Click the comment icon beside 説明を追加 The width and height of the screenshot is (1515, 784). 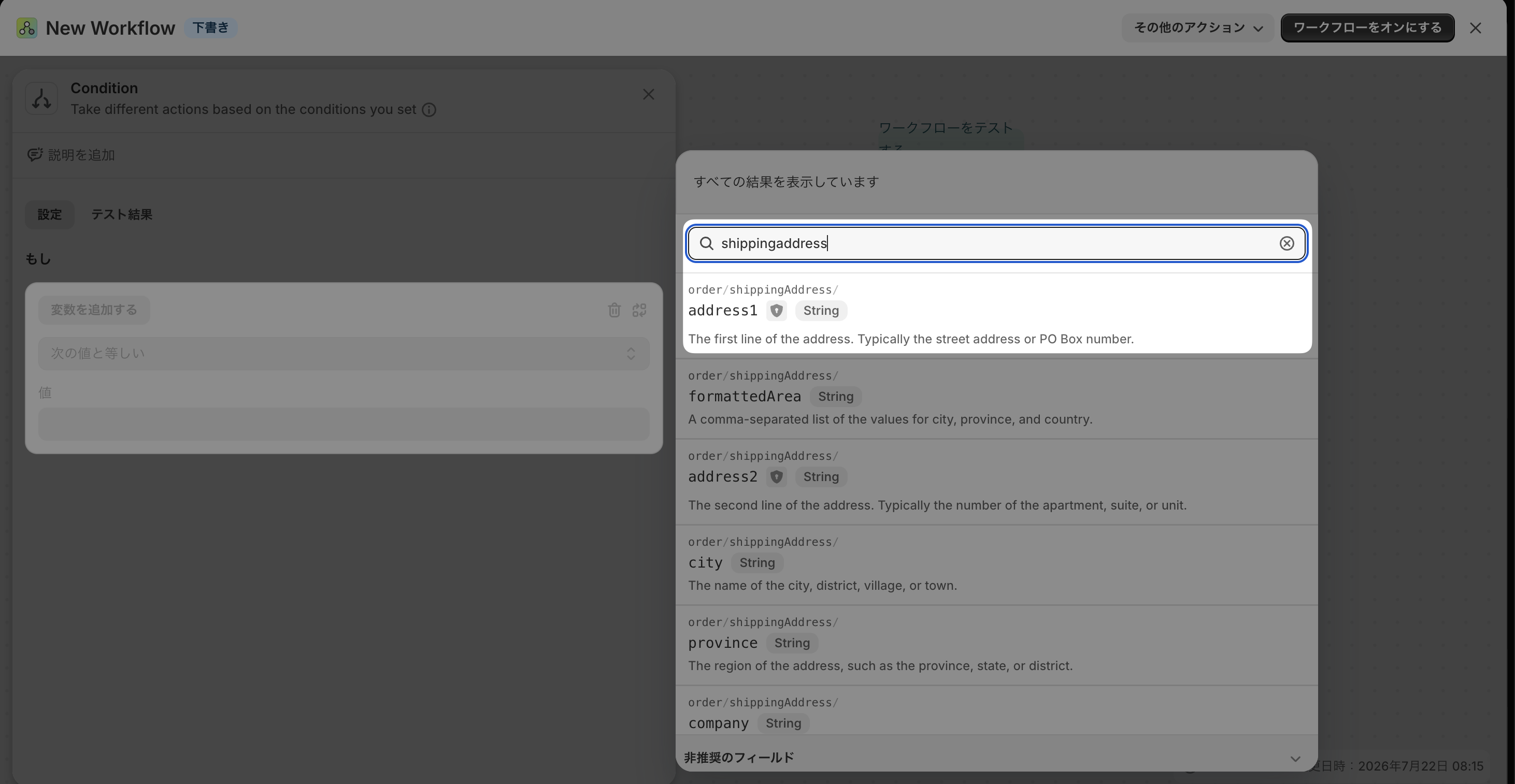(35, 154)
